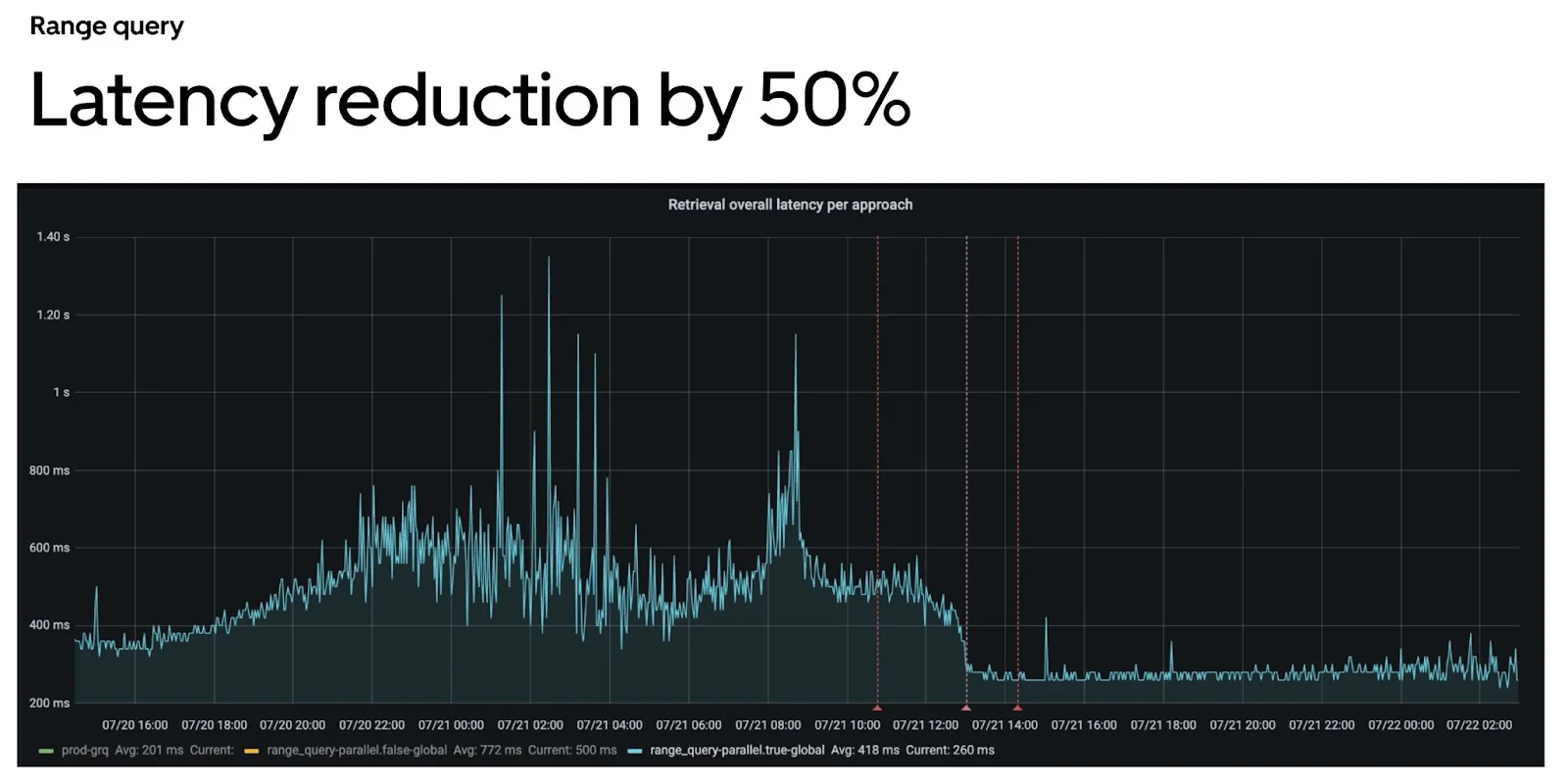Click the 'Latency reduction by 50%' heading
The height and width of the screenshot is (784, 1568).
pyautogui.click(x=470, y=100)
